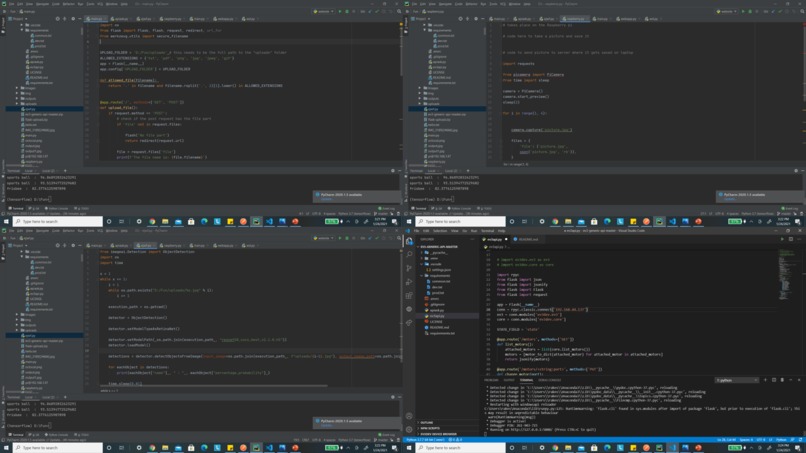Close the VS Code terminal panel
Image resolution: width=806 pixels, height=453 pixels.
point(799,380)
